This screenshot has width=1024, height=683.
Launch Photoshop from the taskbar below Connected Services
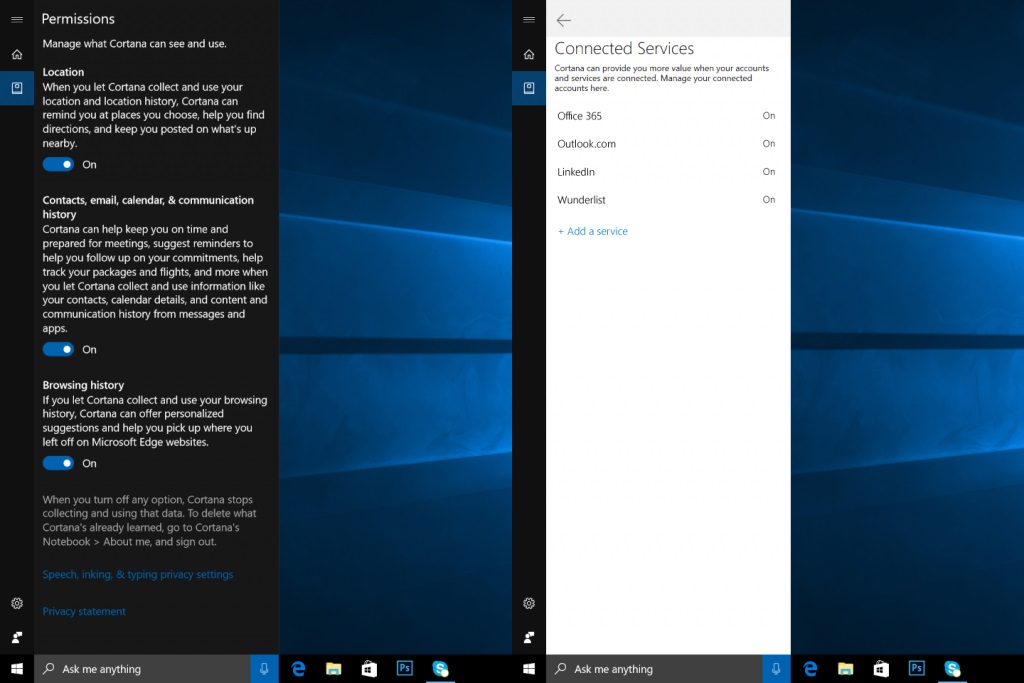coord(916,669)
